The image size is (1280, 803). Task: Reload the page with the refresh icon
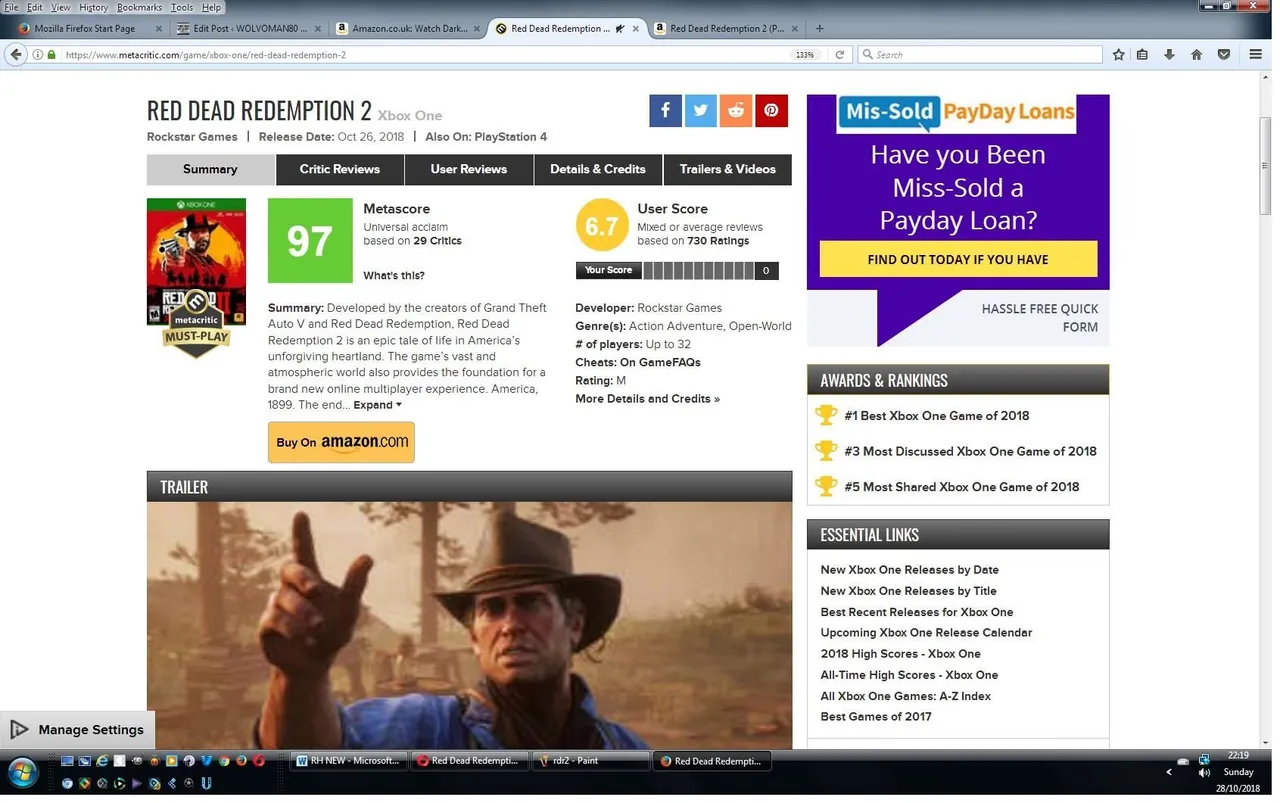[840, 55]
